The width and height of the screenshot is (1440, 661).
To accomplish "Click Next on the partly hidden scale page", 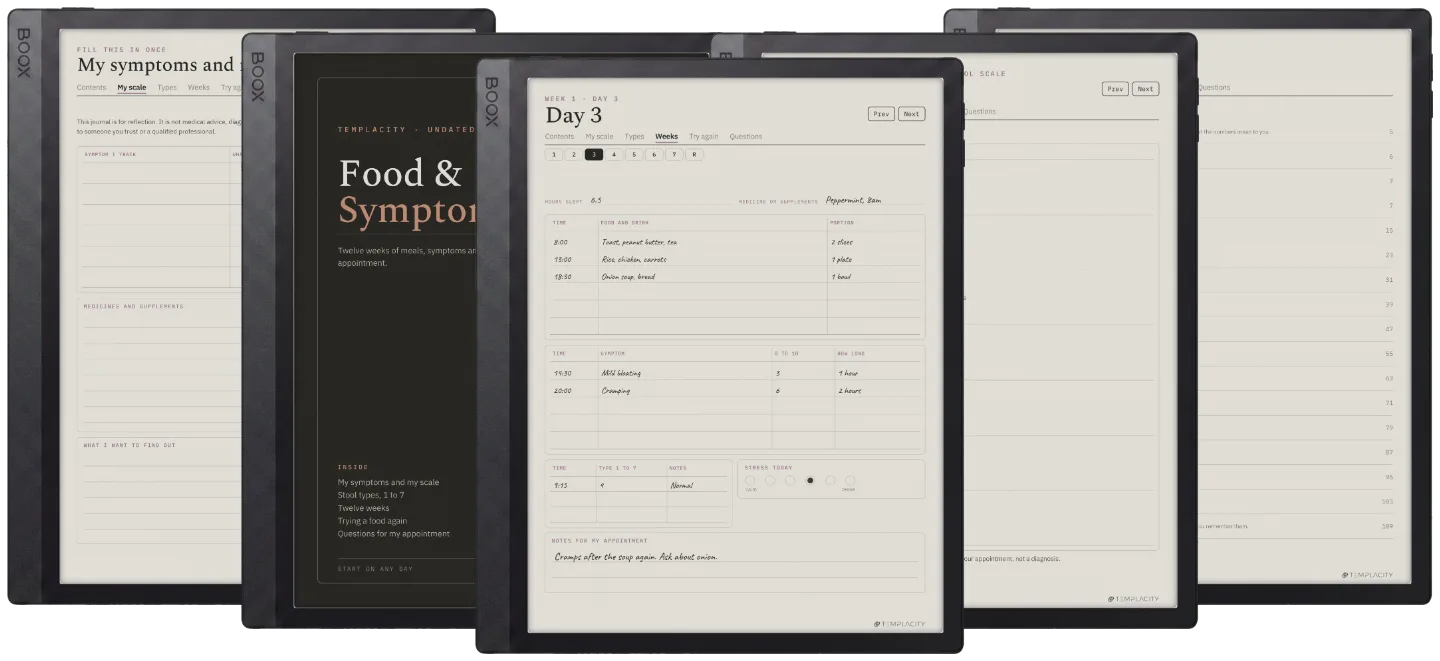I will coord(1145,89).
